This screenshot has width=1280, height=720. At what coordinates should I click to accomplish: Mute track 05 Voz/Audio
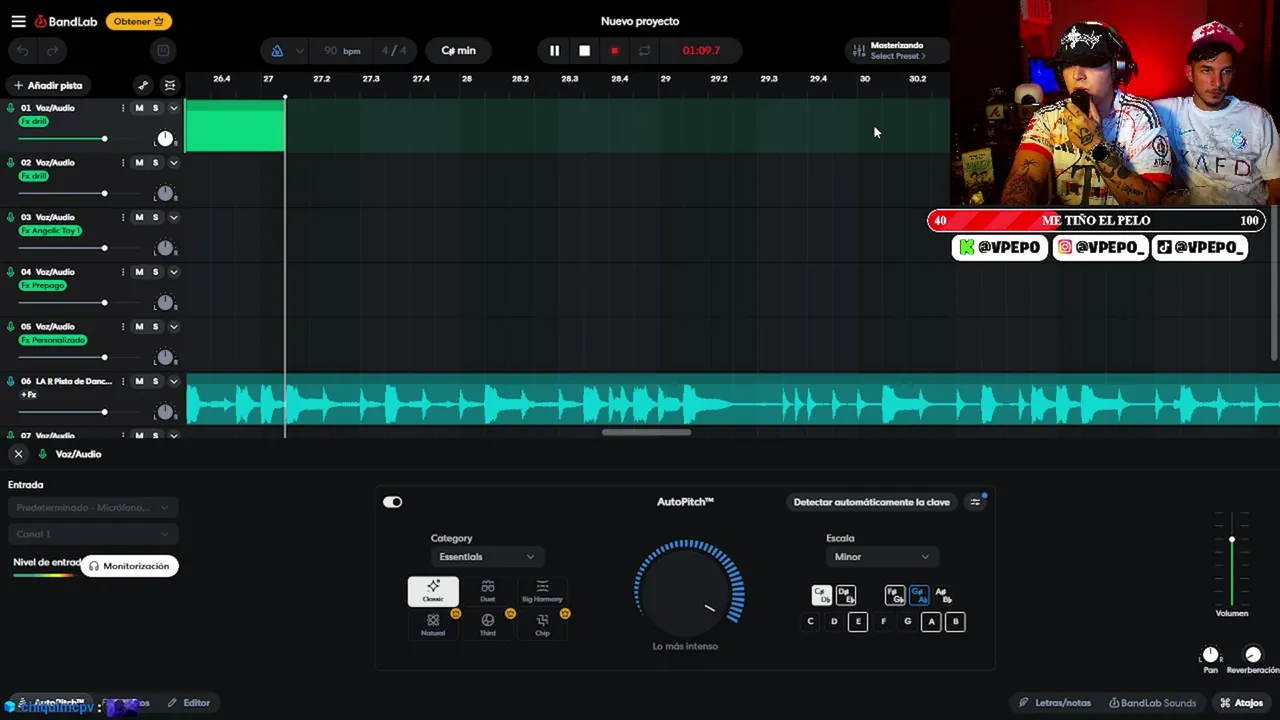click(139, 326)
